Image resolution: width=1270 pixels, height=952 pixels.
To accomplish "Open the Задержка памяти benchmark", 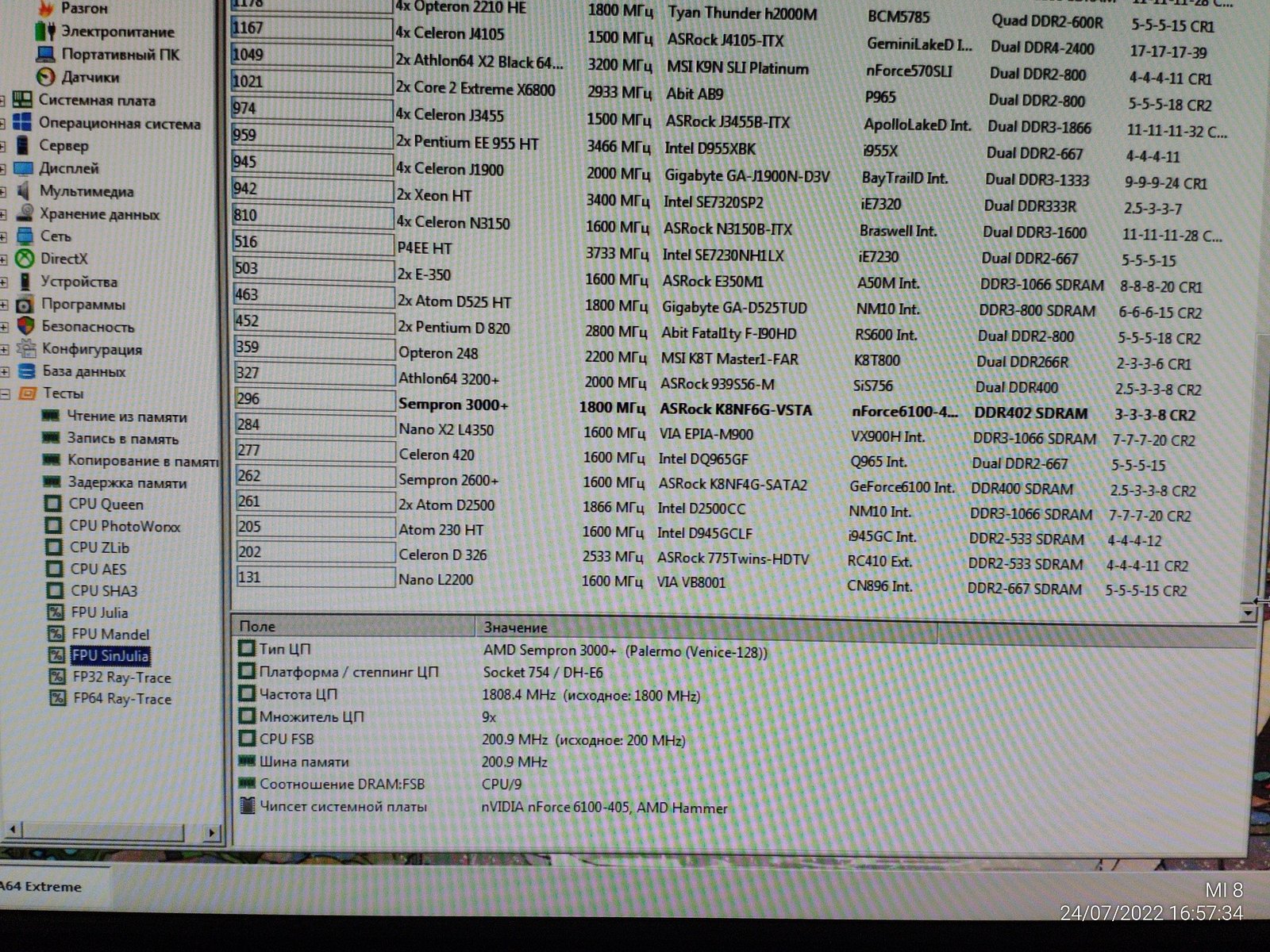I will [x=127, y=482].
